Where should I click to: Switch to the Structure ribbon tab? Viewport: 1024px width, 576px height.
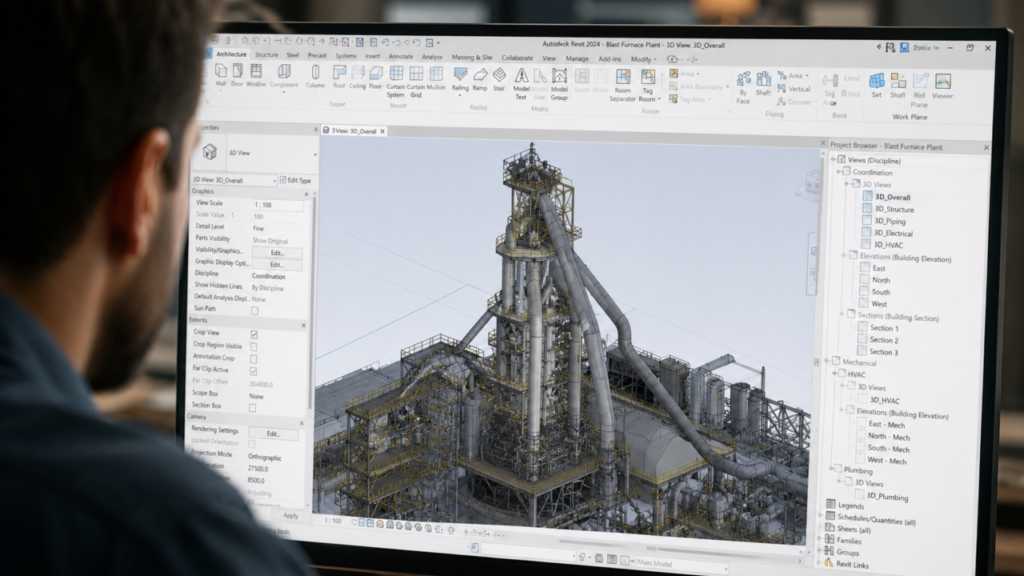pyautogui.click(x=266, y=55)
